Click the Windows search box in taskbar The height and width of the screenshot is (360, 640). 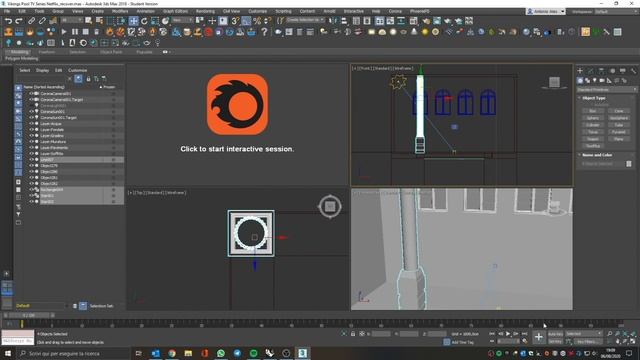(x=73, y=353)
